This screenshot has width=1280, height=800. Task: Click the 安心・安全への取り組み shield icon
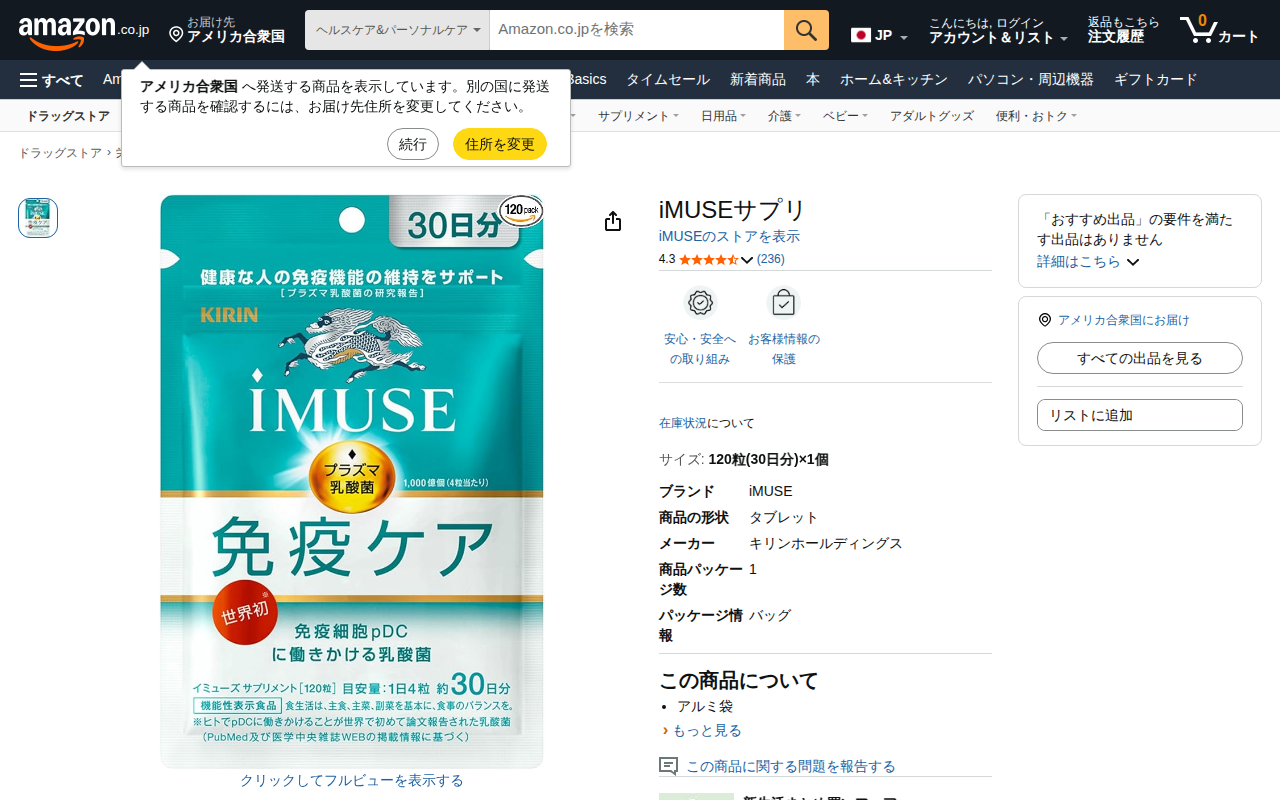(700, 303)
